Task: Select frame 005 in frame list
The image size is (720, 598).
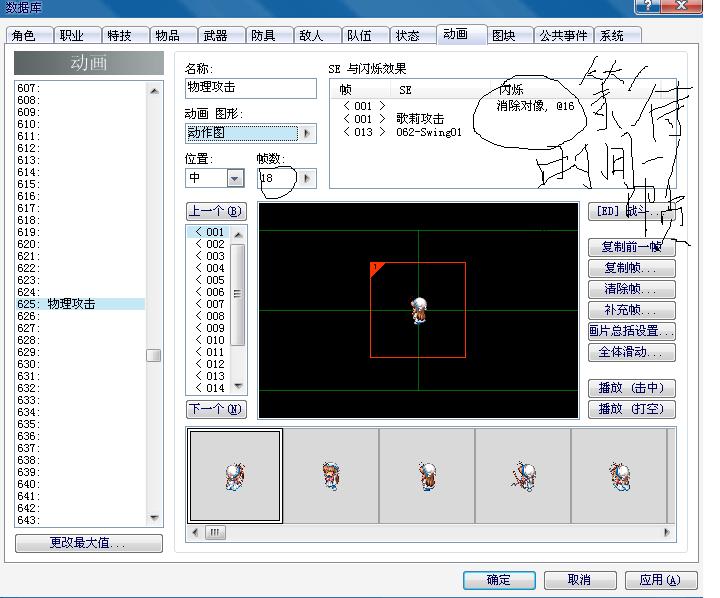Action: click(x=210, y=280)
